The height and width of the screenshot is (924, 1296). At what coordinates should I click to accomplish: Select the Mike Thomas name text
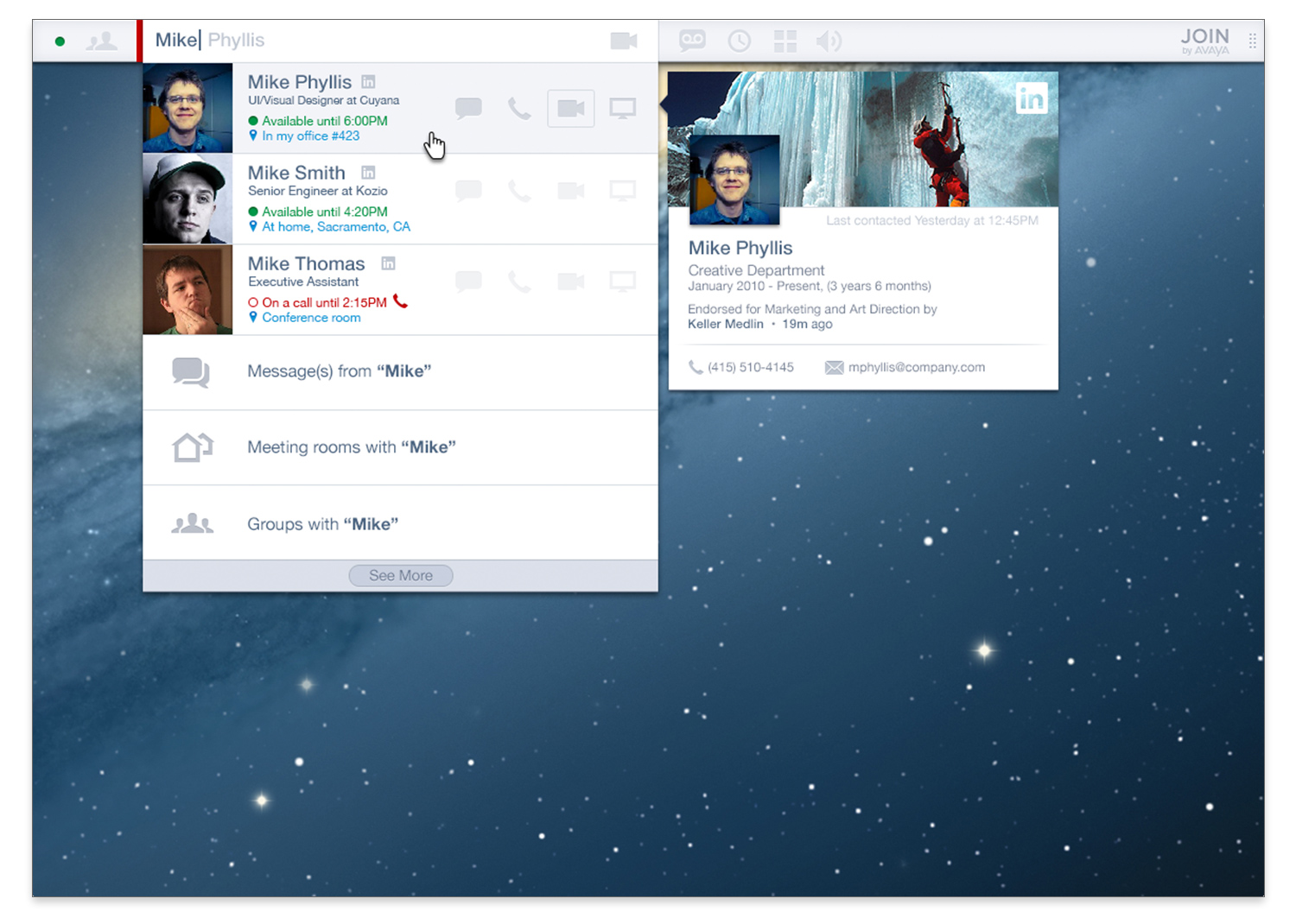(x=307, y=263)
